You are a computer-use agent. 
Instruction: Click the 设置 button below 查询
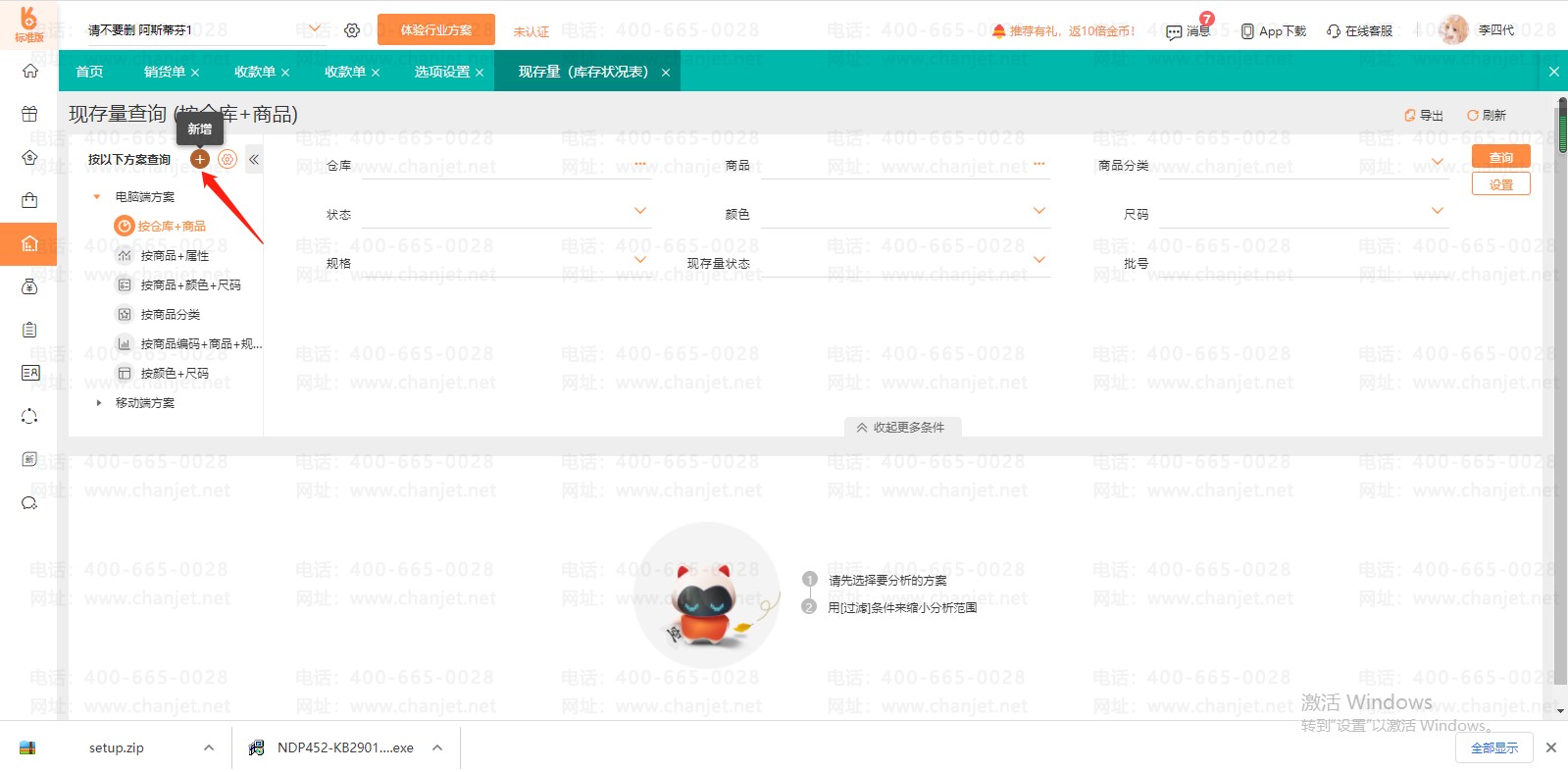(x=1501, y=184)
